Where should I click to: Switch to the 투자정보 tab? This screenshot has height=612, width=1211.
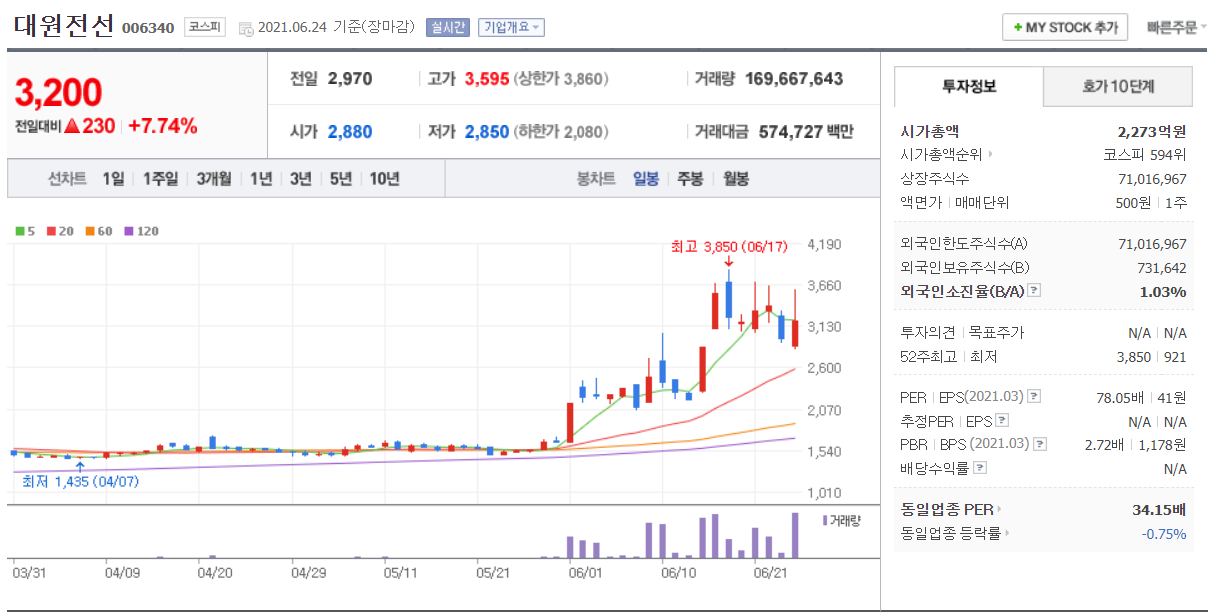[969, 87]
